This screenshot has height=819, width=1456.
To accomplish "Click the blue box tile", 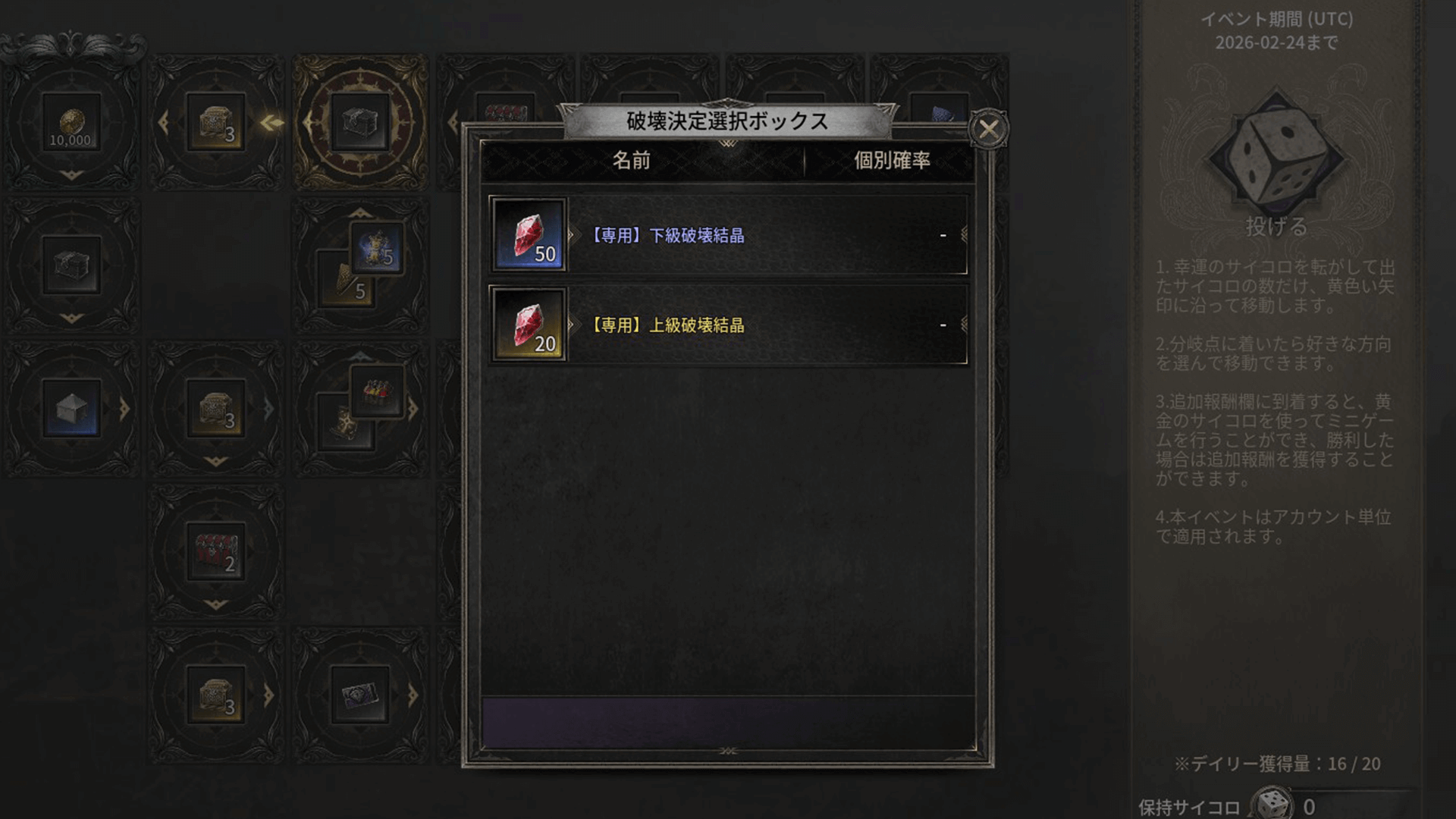I will (x=71, y=409).
